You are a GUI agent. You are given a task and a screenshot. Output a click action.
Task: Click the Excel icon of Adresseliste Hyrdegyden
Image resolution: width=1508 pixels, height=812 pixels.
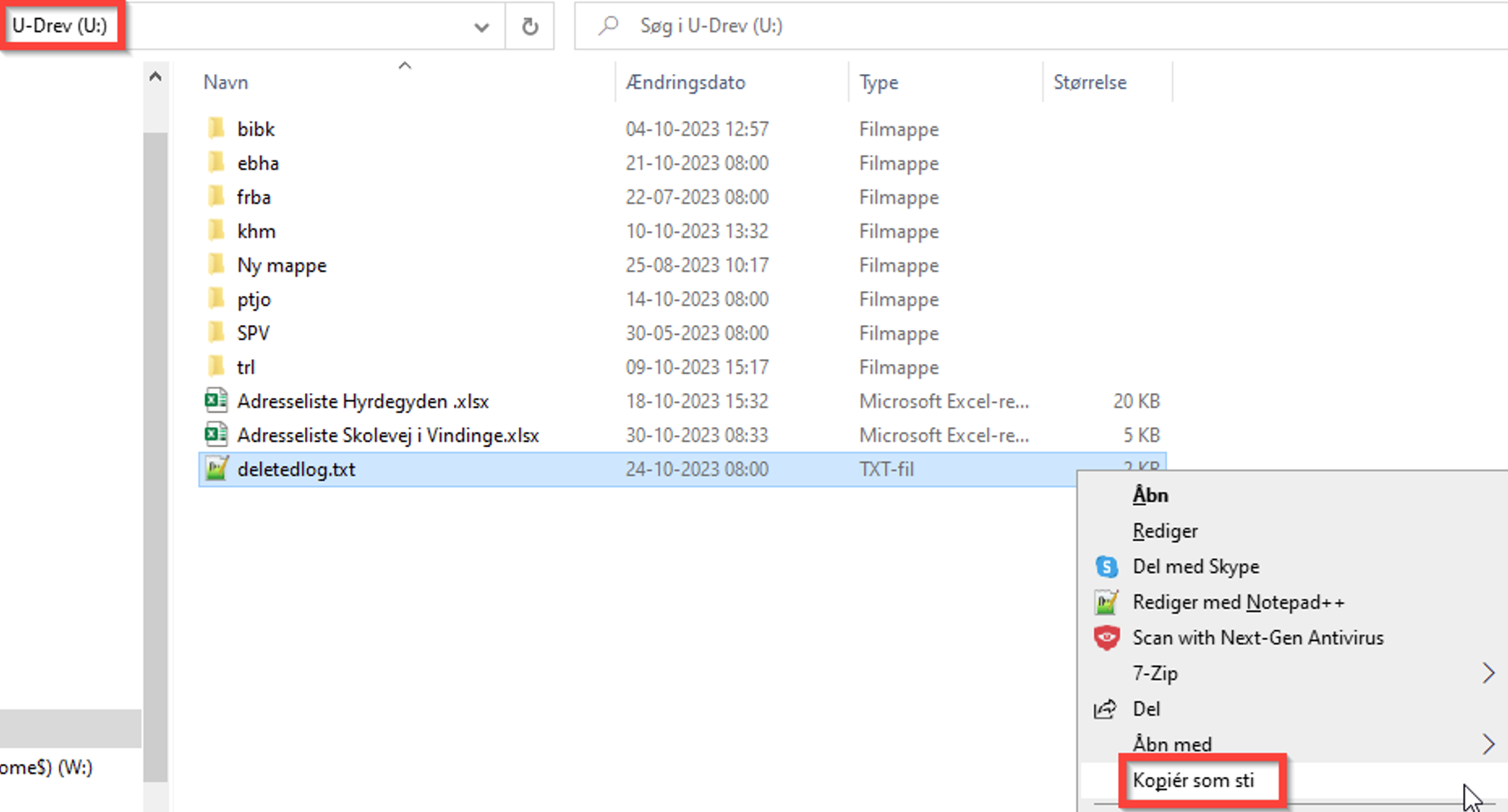click(216, 401)
